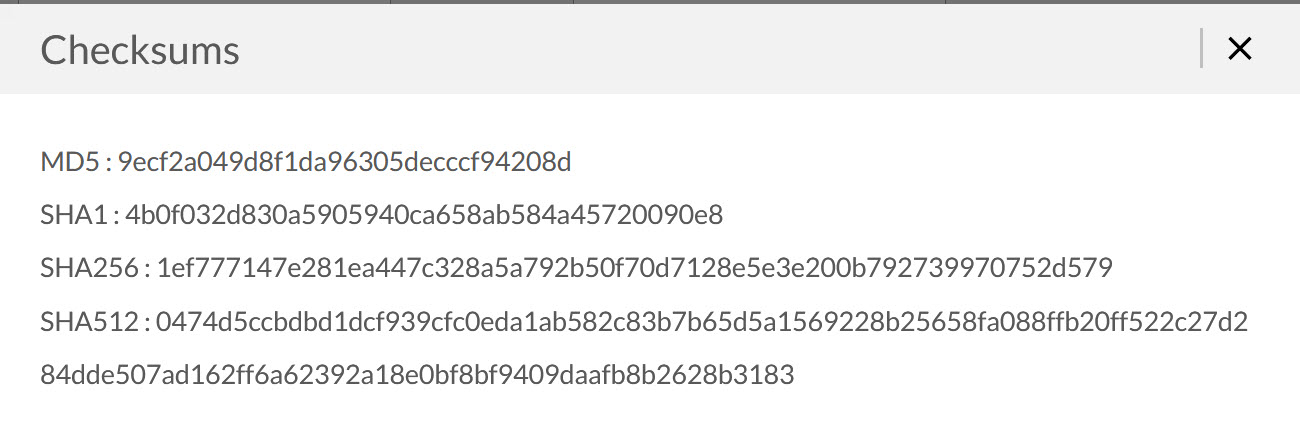Click the SHA512 hash line starting 0474d5cc

(x=701, y=322)
